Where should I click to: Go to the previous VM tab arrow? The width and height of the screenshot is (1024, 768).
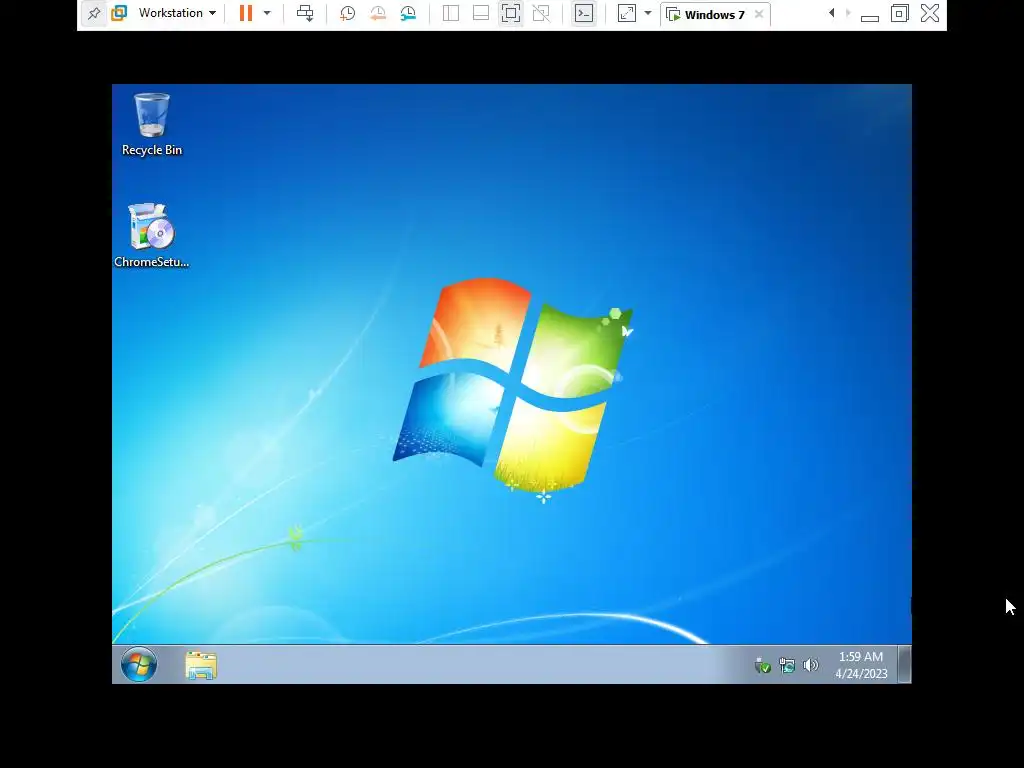pyautogui.click(x=831, y=13)
